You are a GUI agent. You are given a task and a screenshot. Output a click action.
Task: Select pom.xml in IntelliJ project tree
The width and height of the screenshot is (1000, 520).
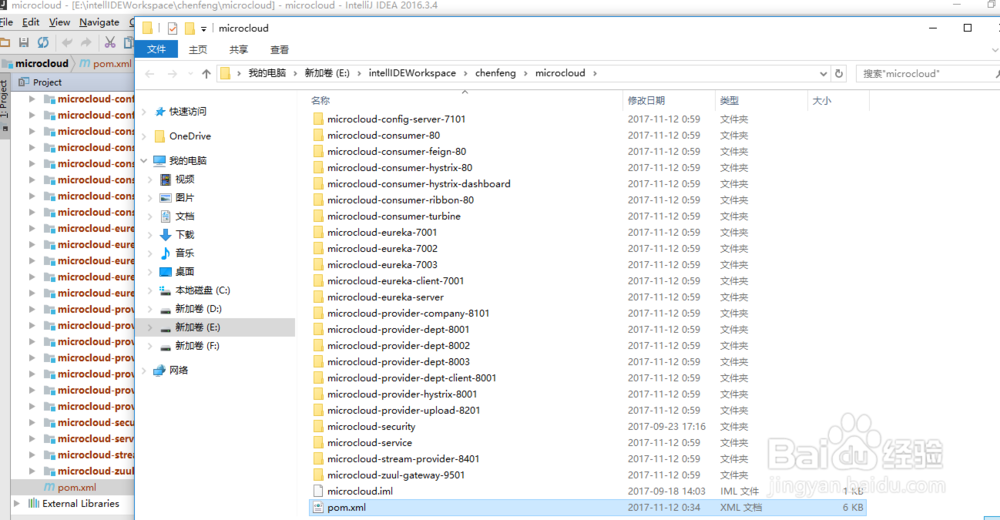point(70,487)
